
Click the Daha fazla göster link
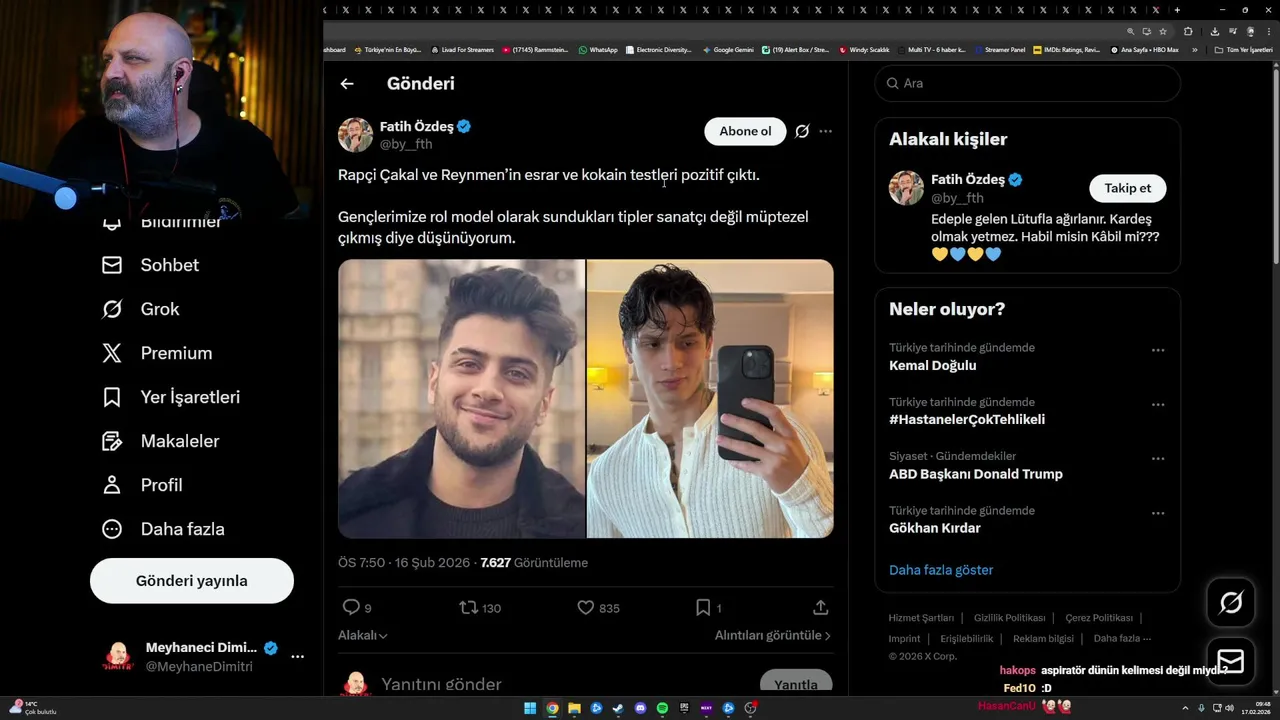(941, 570)
